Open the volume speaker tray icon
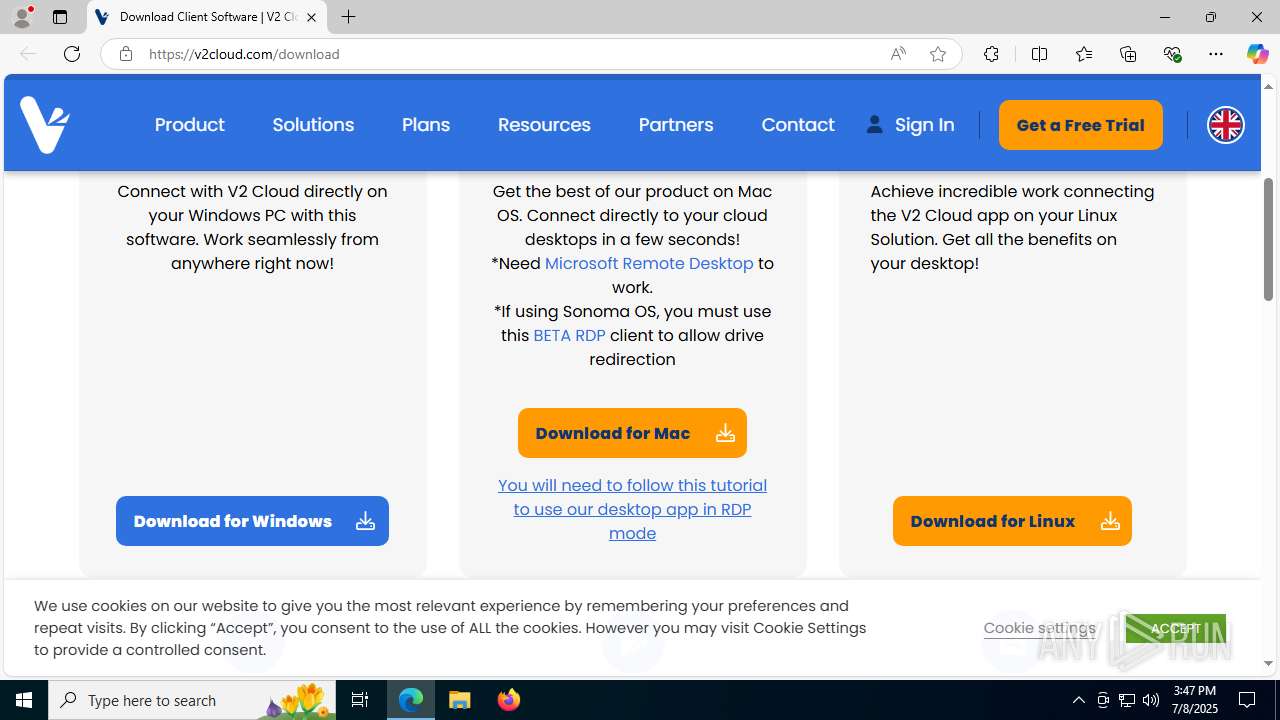 point(1151,700)
